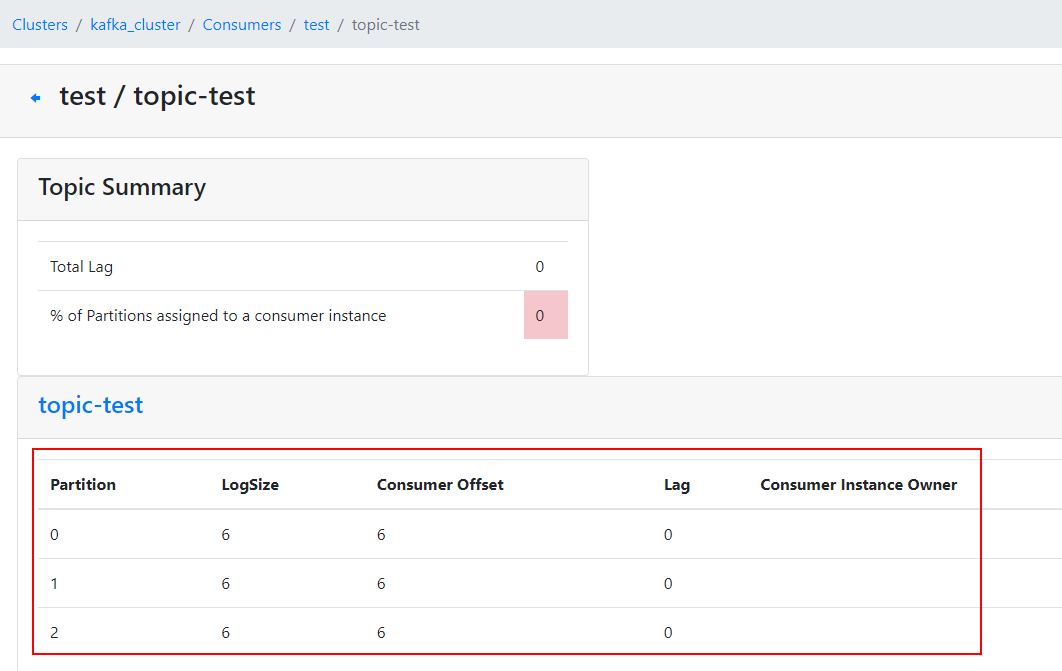Click the LogSize value for partition 1
This screenshot has width=1062, height=671.
(x=226, y=584)
